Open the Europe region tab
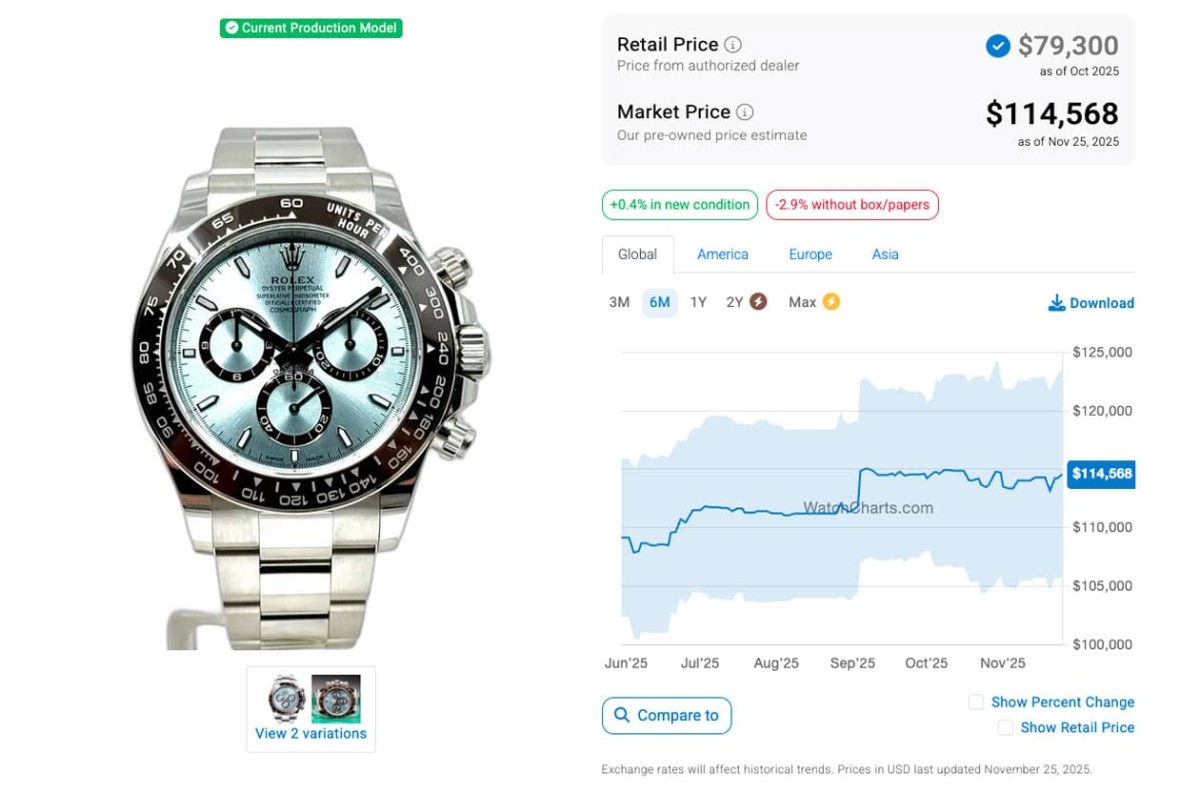The image size is (1200, 794). coord(810,254)
